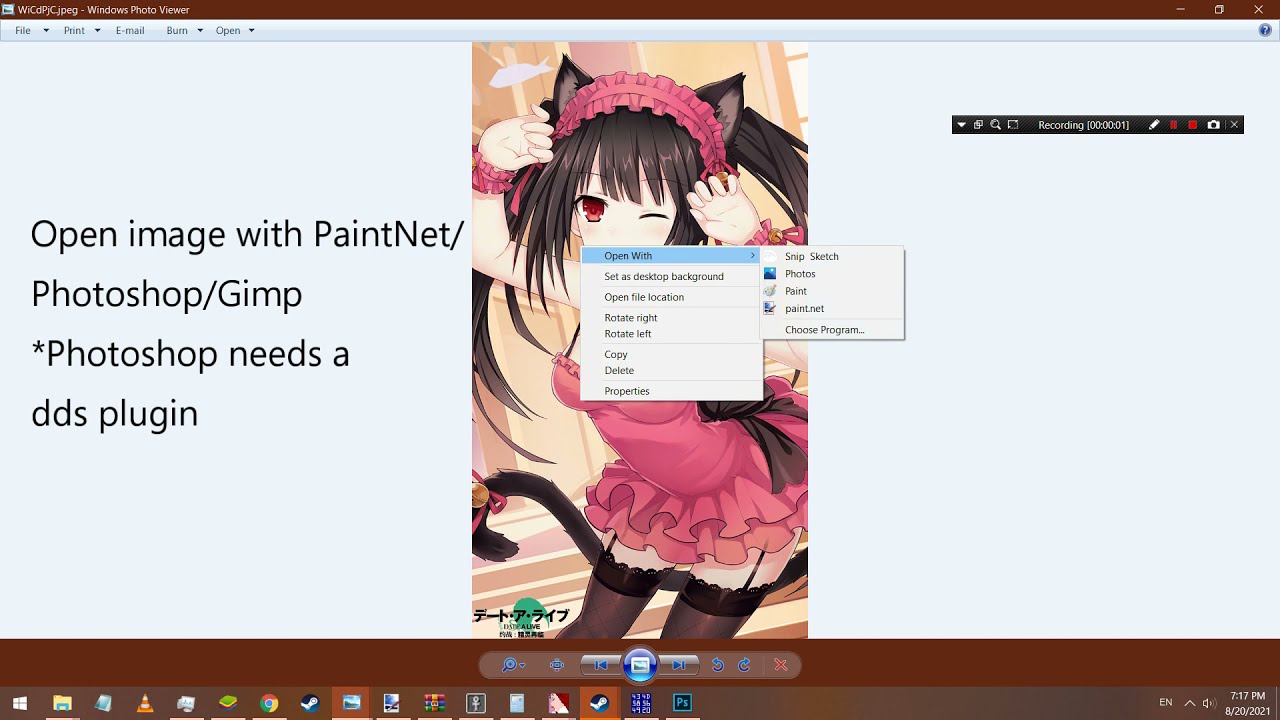Play the slide show with center button
Screen dimensions: 1280x720
[640, 665]
